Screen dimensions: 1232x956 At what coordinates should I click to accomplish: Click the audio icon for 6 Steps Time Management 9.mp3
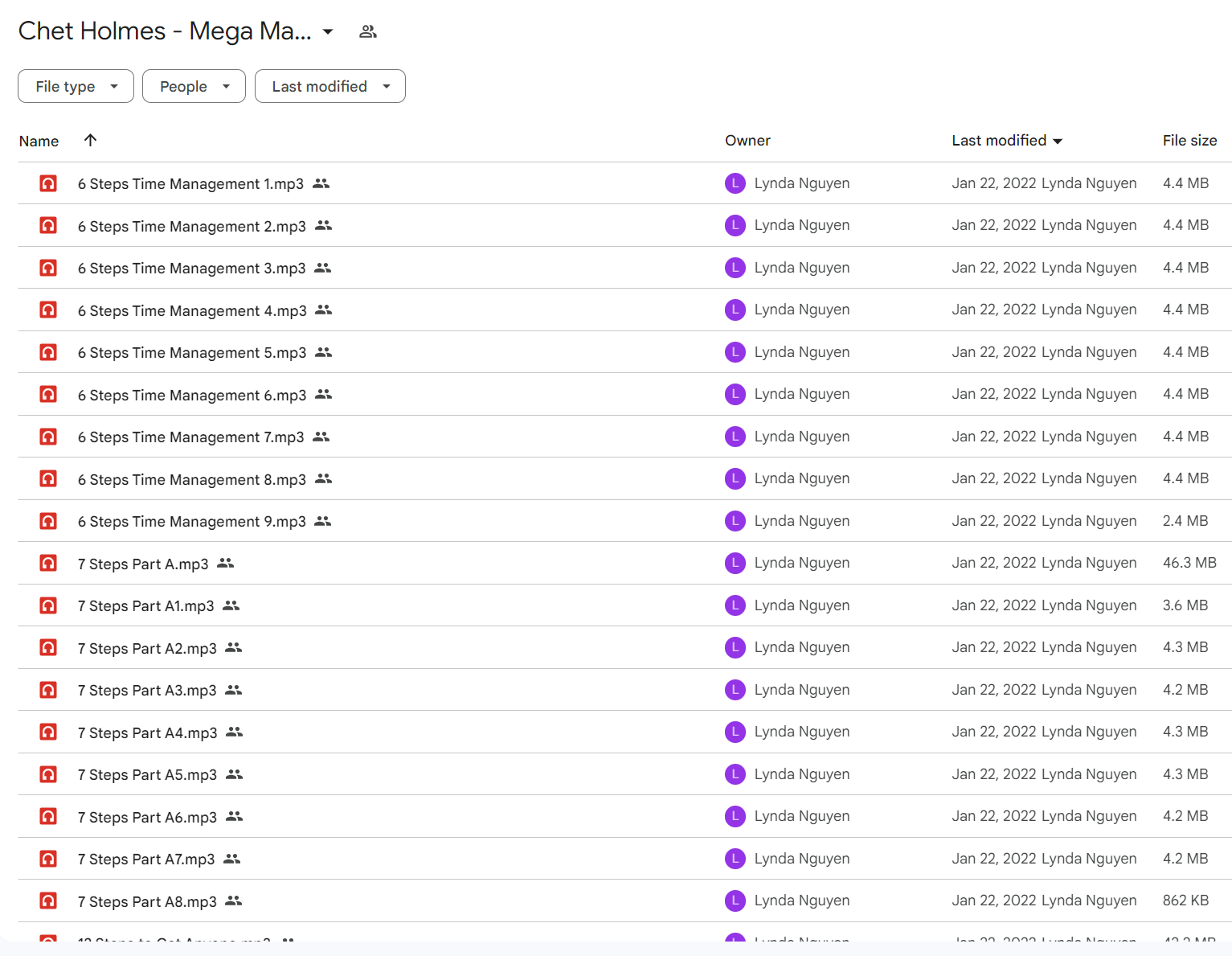pyautogui.click(x=48, y=521)
